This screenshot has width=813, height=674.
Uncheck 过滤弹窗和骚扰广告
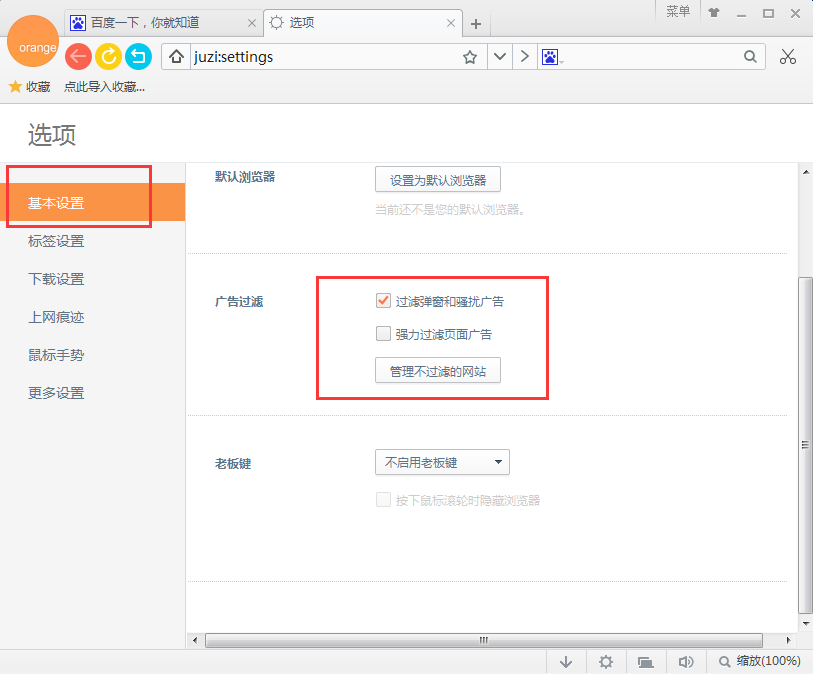(x=383, y=299)
